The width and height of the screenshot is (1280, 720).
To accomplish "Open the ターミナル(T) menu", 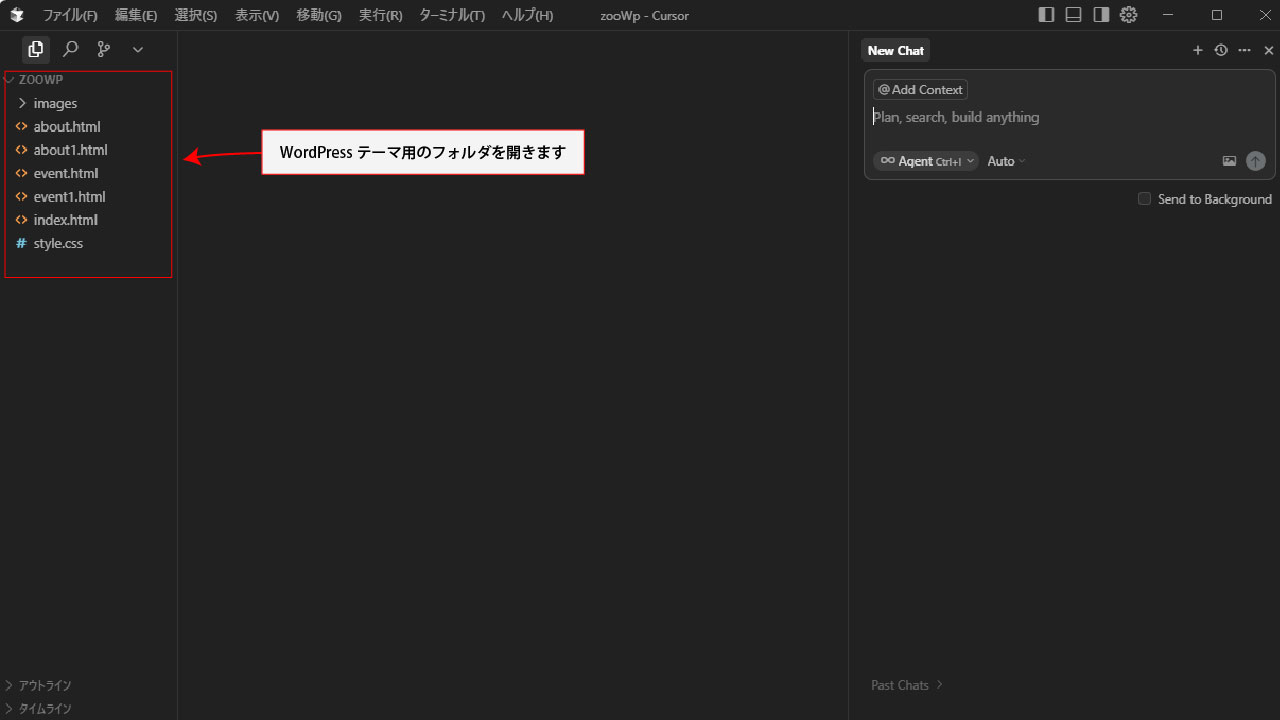I will click(x=452, y=15).
